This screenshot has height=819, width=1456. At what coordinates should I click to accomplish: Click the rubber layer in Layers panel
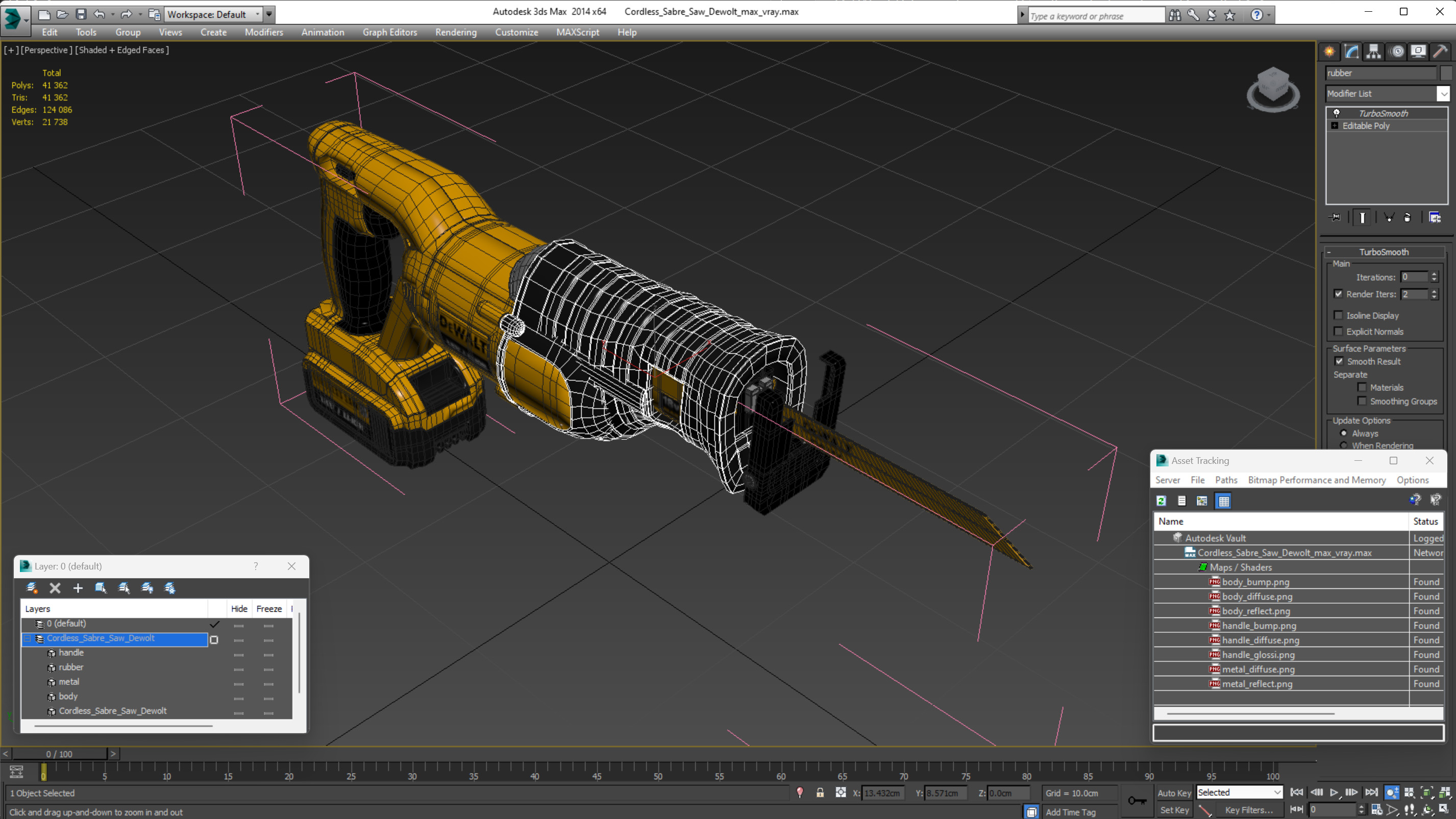coord(70,667)
